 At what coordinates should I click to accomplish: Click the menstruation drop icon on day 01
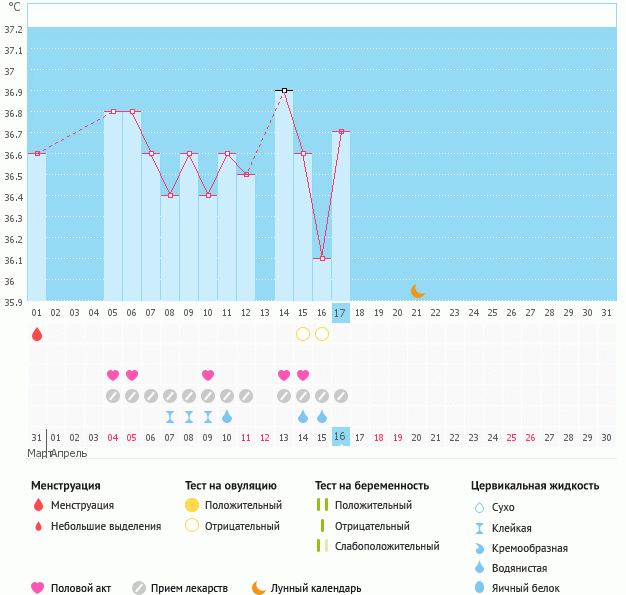37,334
